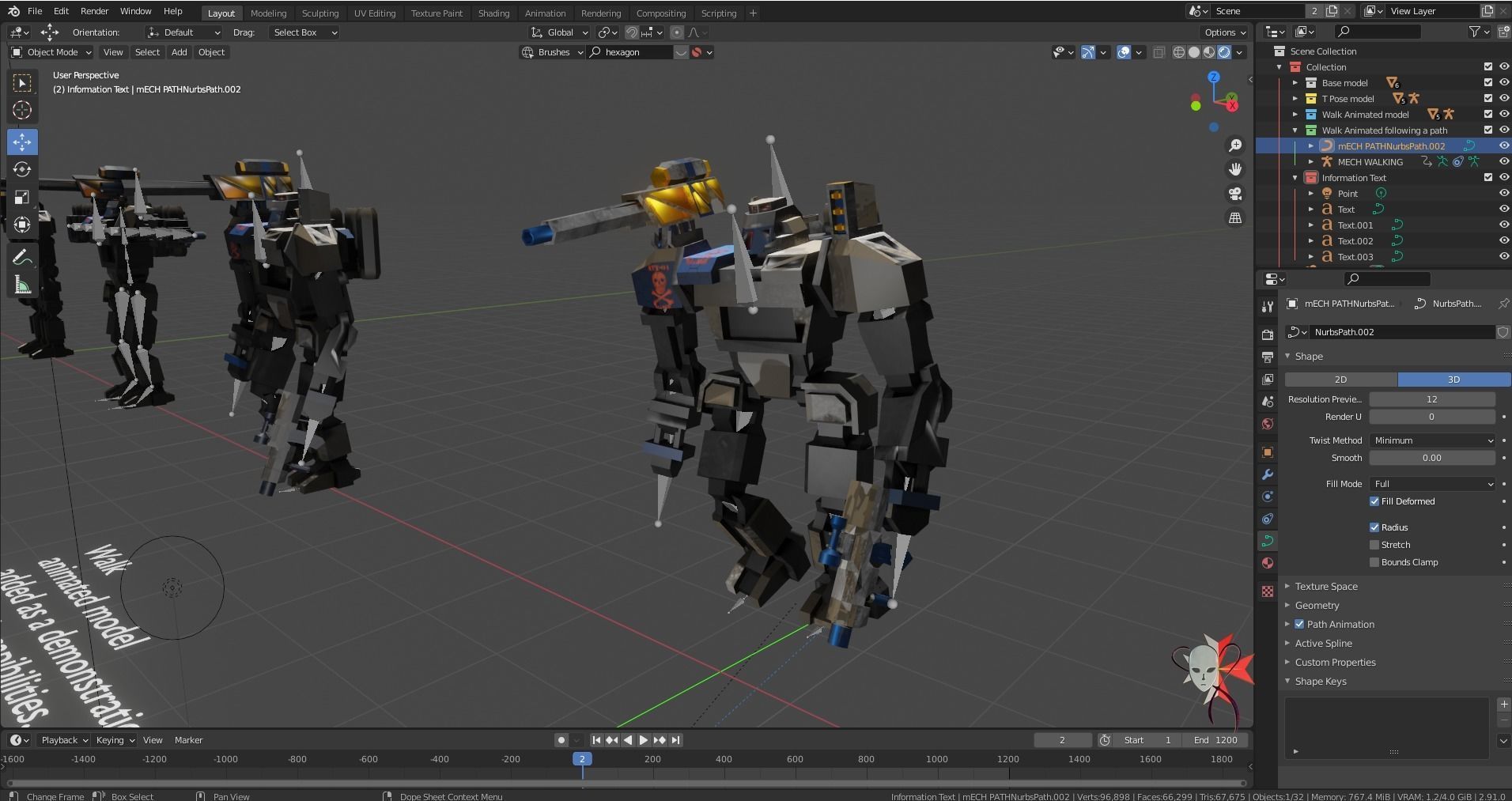Screen dimensions: 1512x801
Task: Select the Measure tool
Action: click(22, 282)
